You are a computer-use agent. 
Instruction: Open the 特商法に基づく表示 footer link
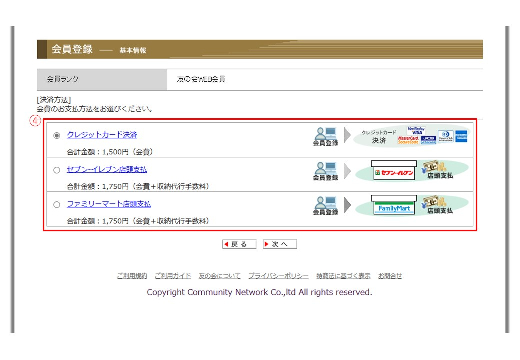pyautogui.click(x=343, y=276)
